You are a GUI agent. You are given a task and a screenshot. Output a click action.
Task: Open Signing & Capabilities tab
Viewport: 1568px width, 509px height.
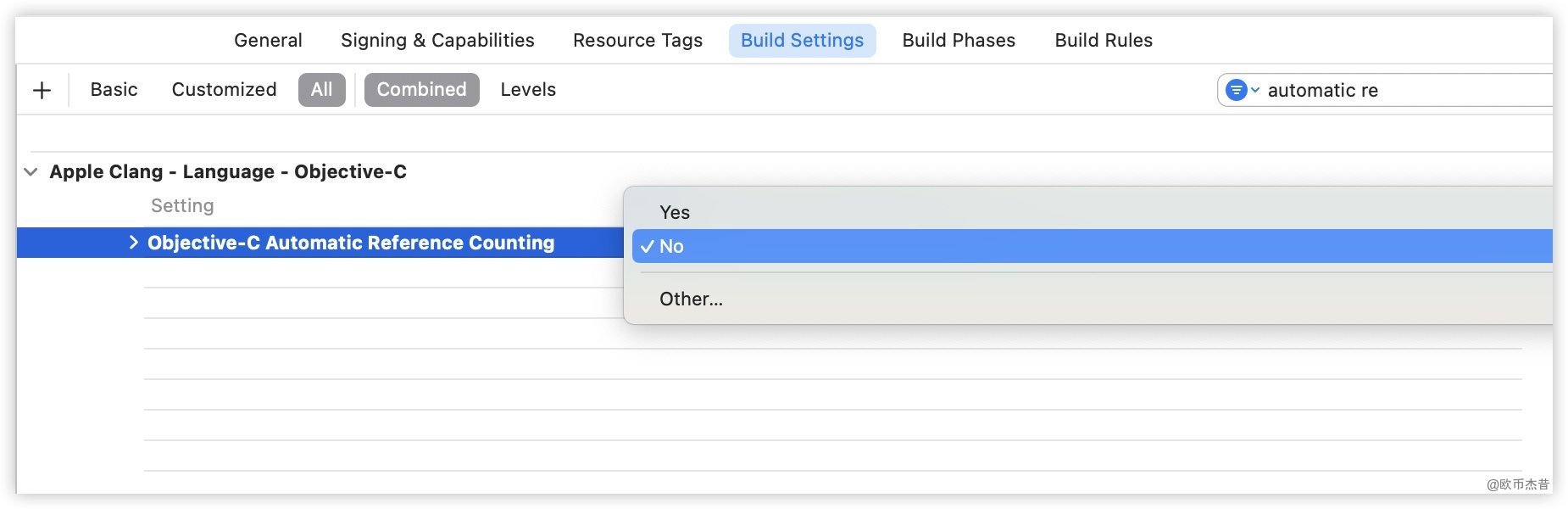point(437,41)
